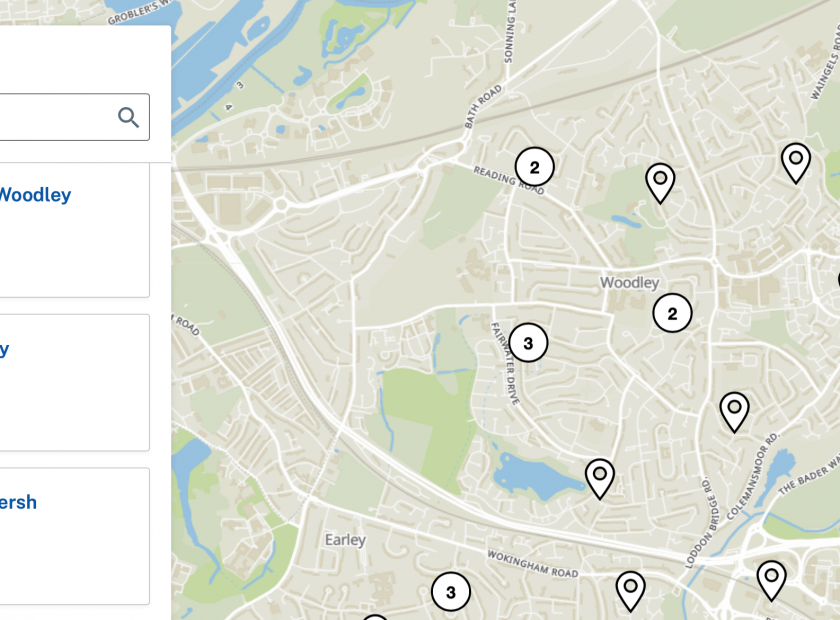840x620 pixels.
Task: Click the "2" cluster marker in central Woodley
Action: point(671,313)
